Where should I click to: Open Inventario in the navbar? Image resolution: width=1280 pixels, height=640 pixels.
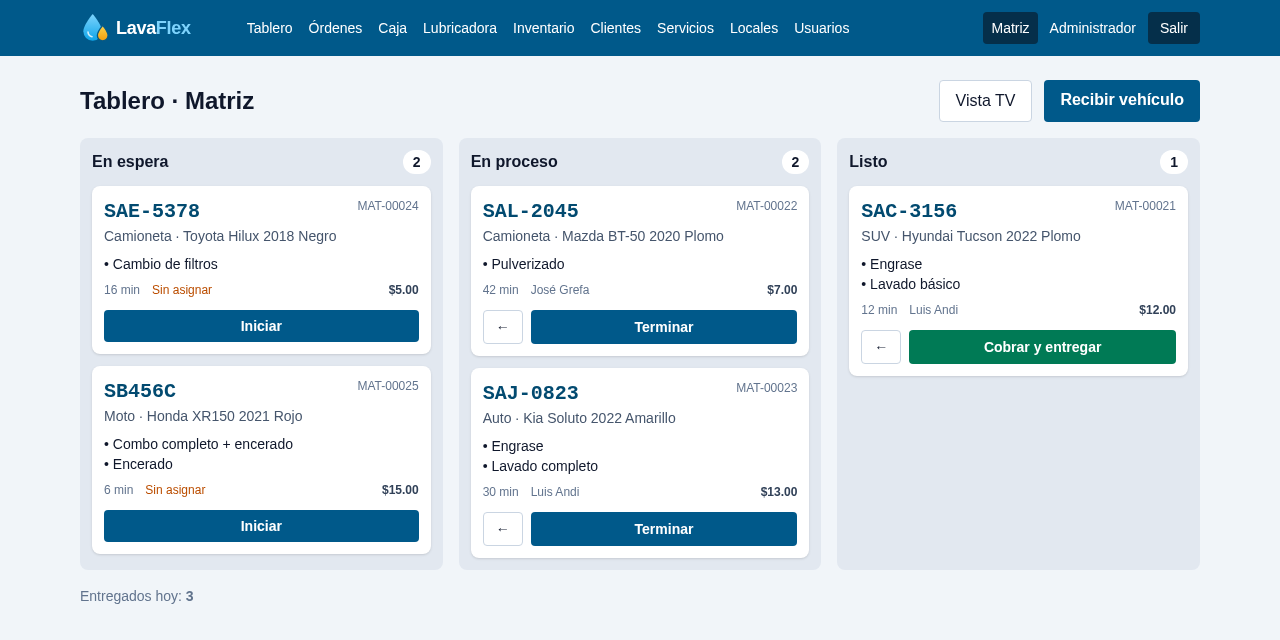click(544, 28)
